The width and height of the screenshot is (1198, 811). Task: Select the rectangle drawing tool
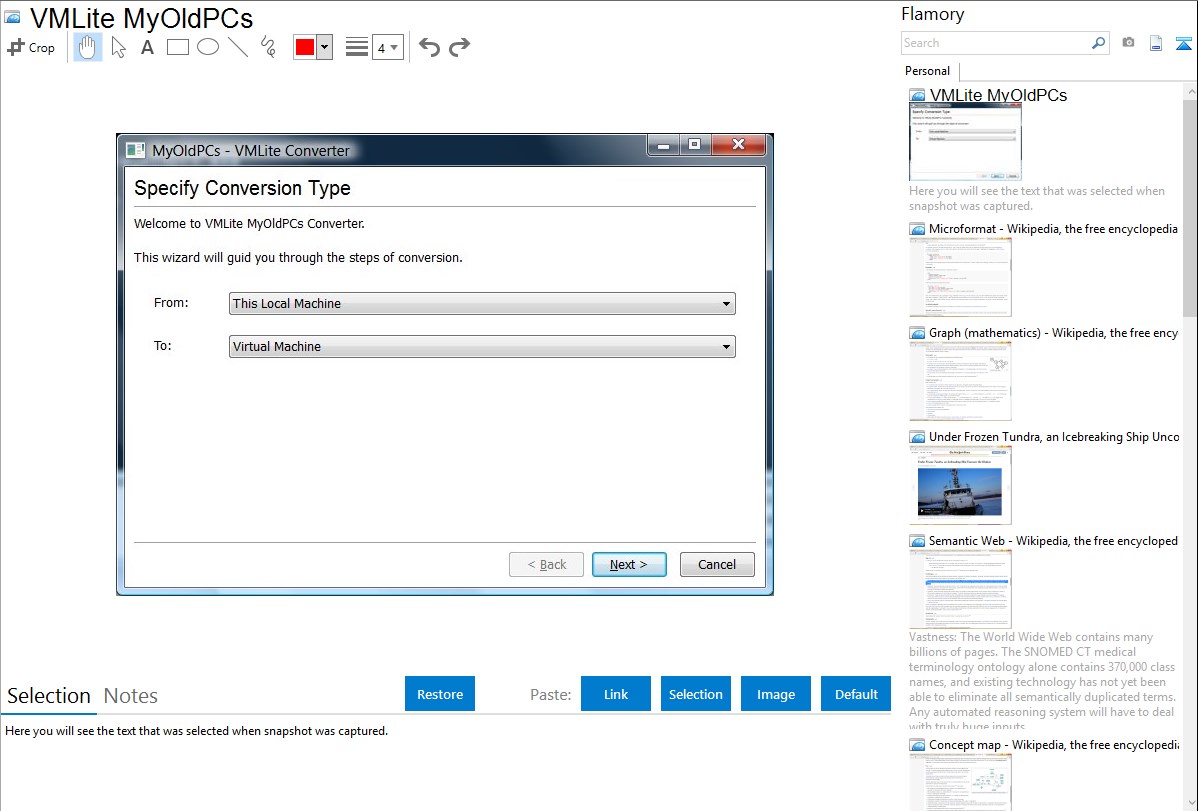(x=177, y=47)
